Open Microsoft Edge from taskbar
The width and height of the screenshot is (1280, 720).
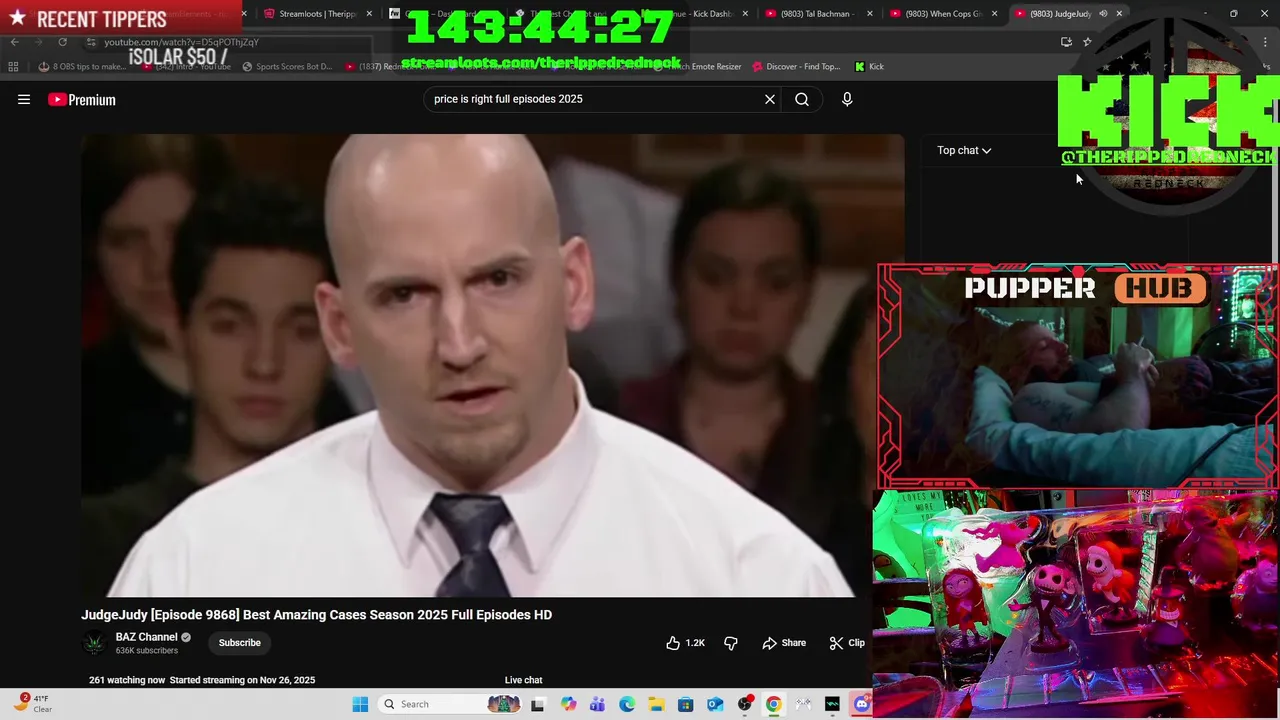click(x=627, y=704)
